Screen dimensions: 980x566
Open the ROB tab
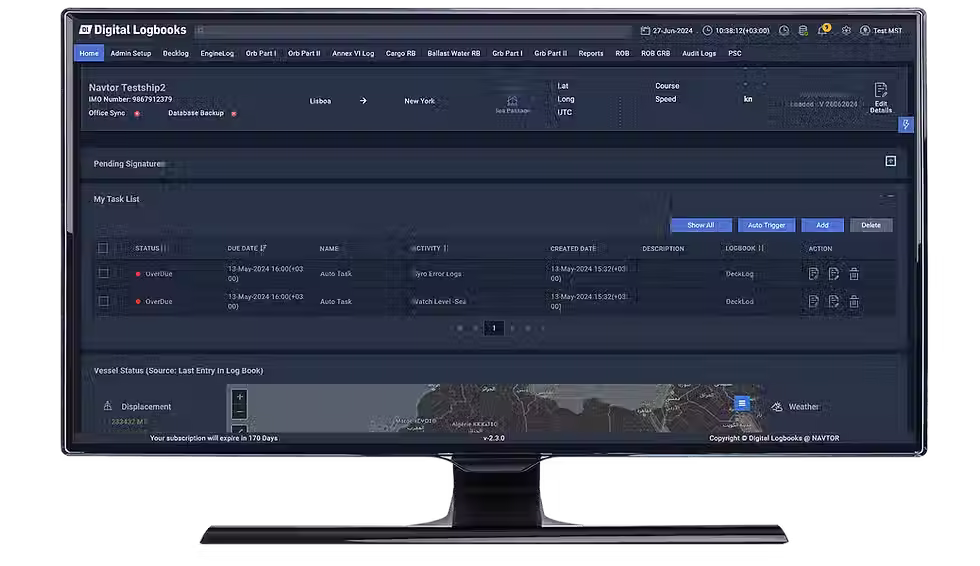pos(622,53)
